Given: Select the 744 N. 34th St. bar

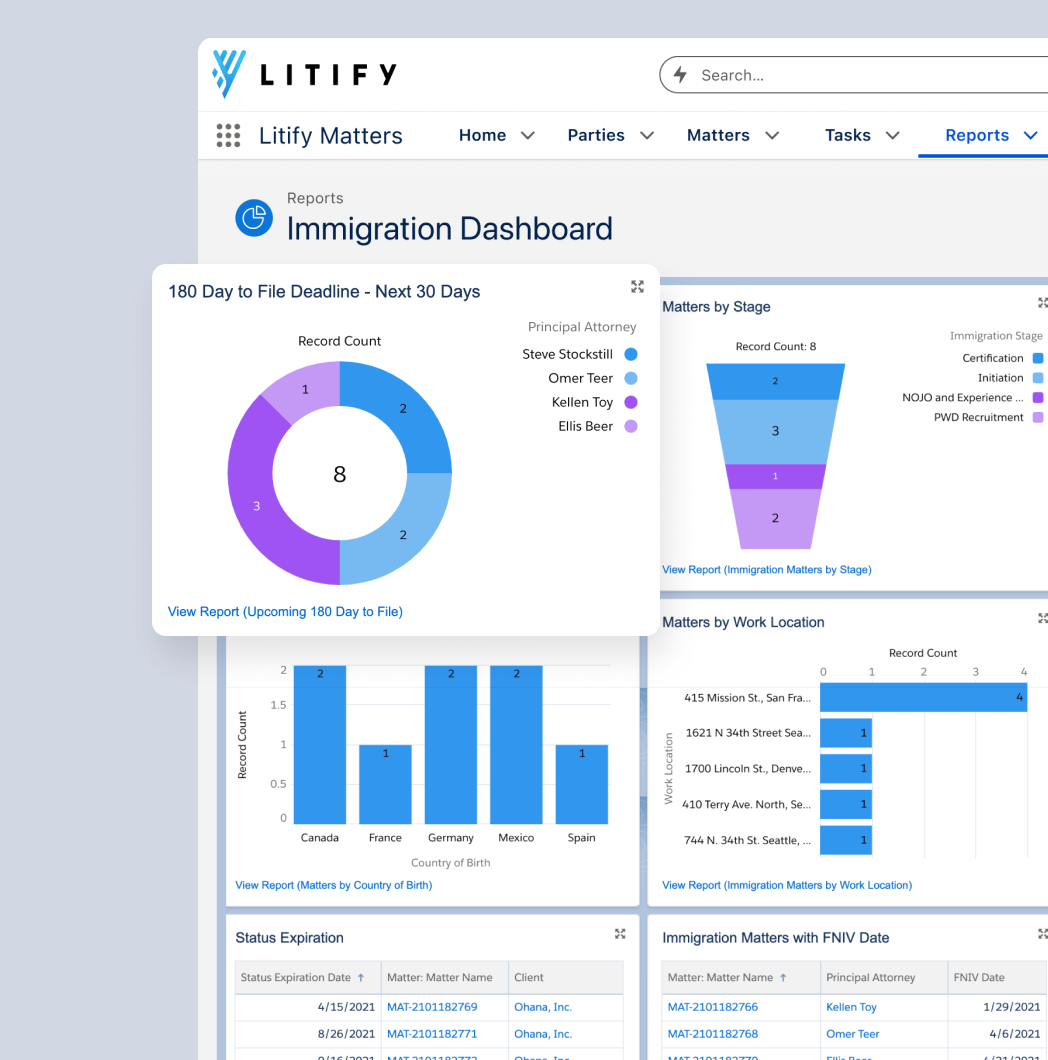Looking at the screenshot, I should point(846,840).
